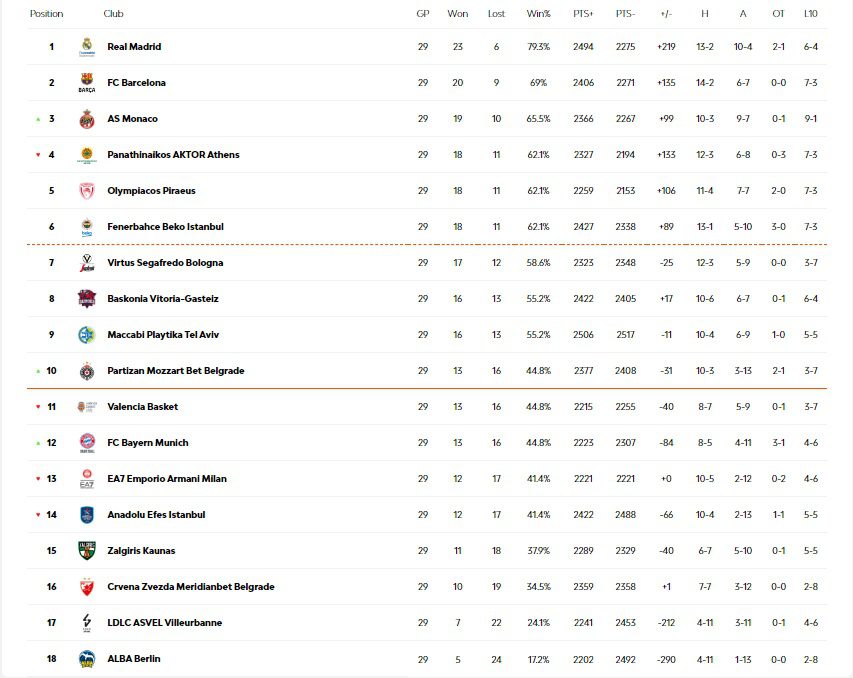Click the FC Barcelona crest icon

pos(87,83)
